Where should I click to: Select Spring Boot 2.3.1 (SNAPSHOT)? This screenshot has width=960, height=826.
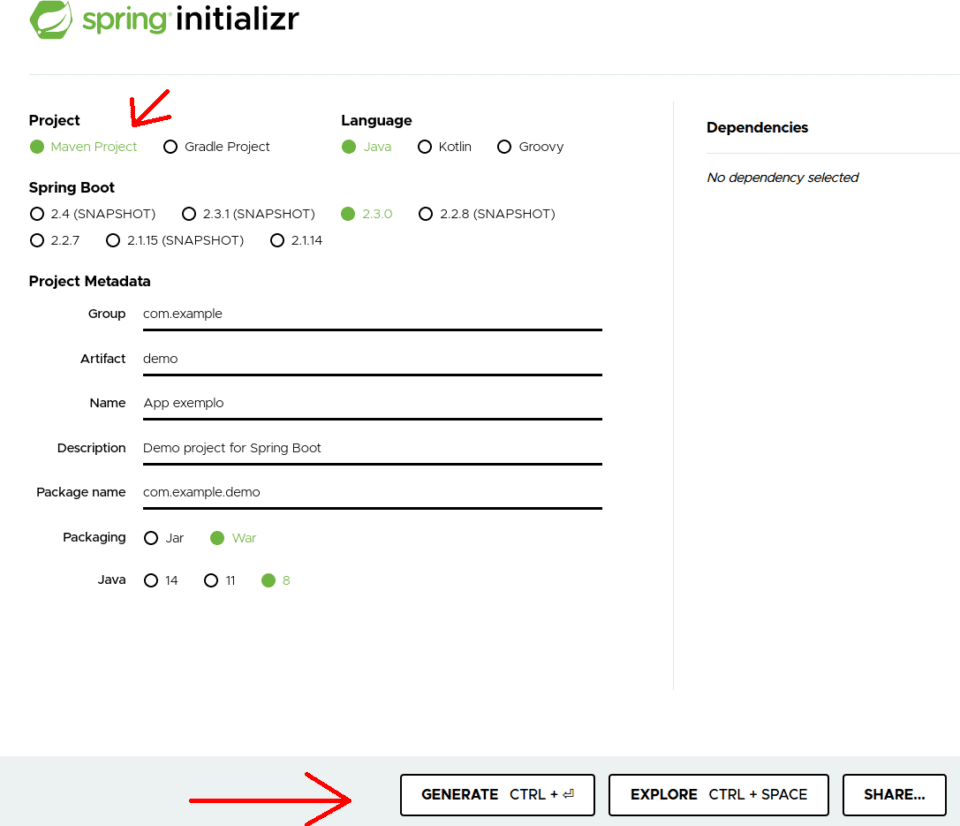pos(249,214)
